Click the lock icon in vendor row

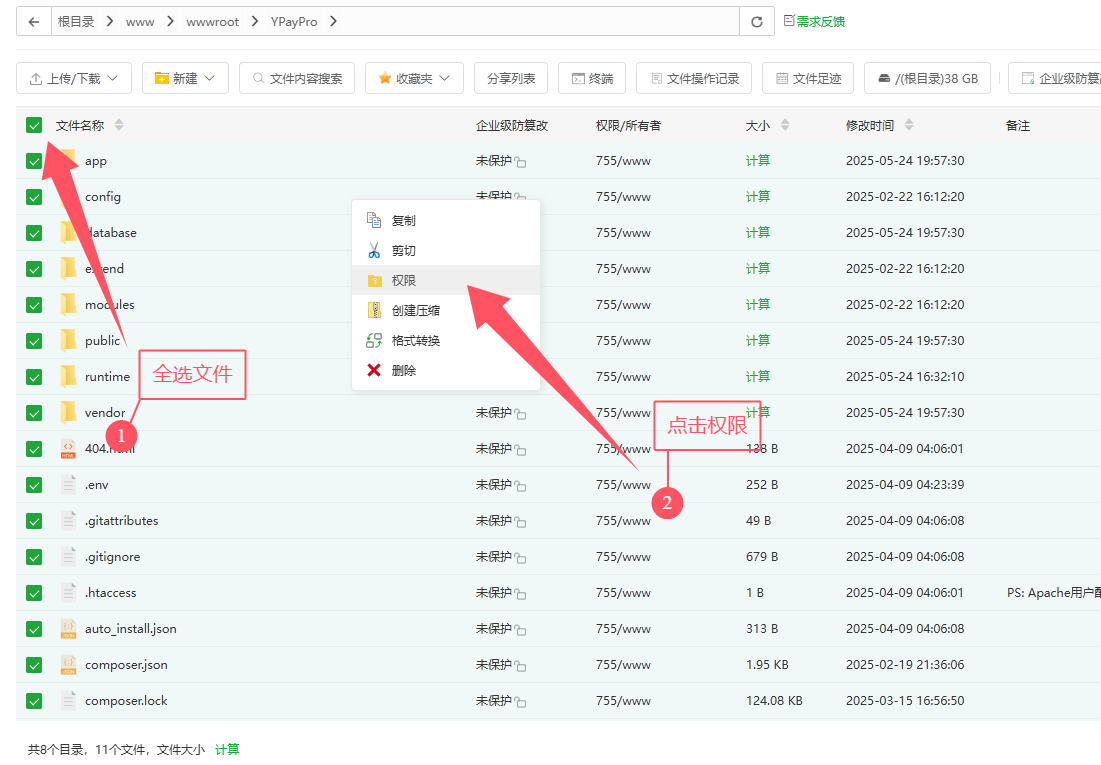click(x=520, y=414)
